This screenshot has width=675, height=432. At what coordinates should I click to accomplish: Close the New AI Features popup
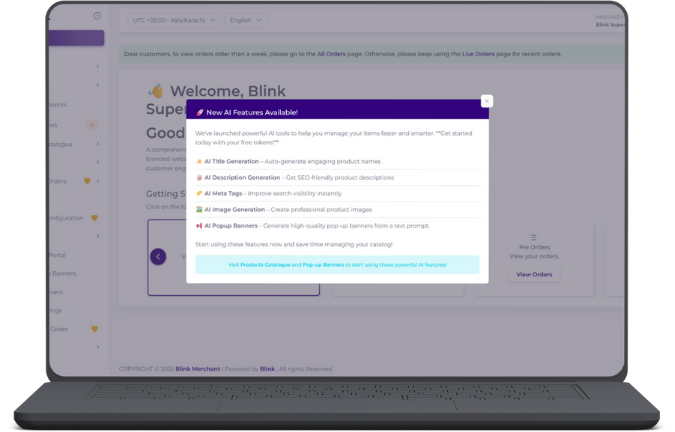pyautogui.click(x=486, y=101)
